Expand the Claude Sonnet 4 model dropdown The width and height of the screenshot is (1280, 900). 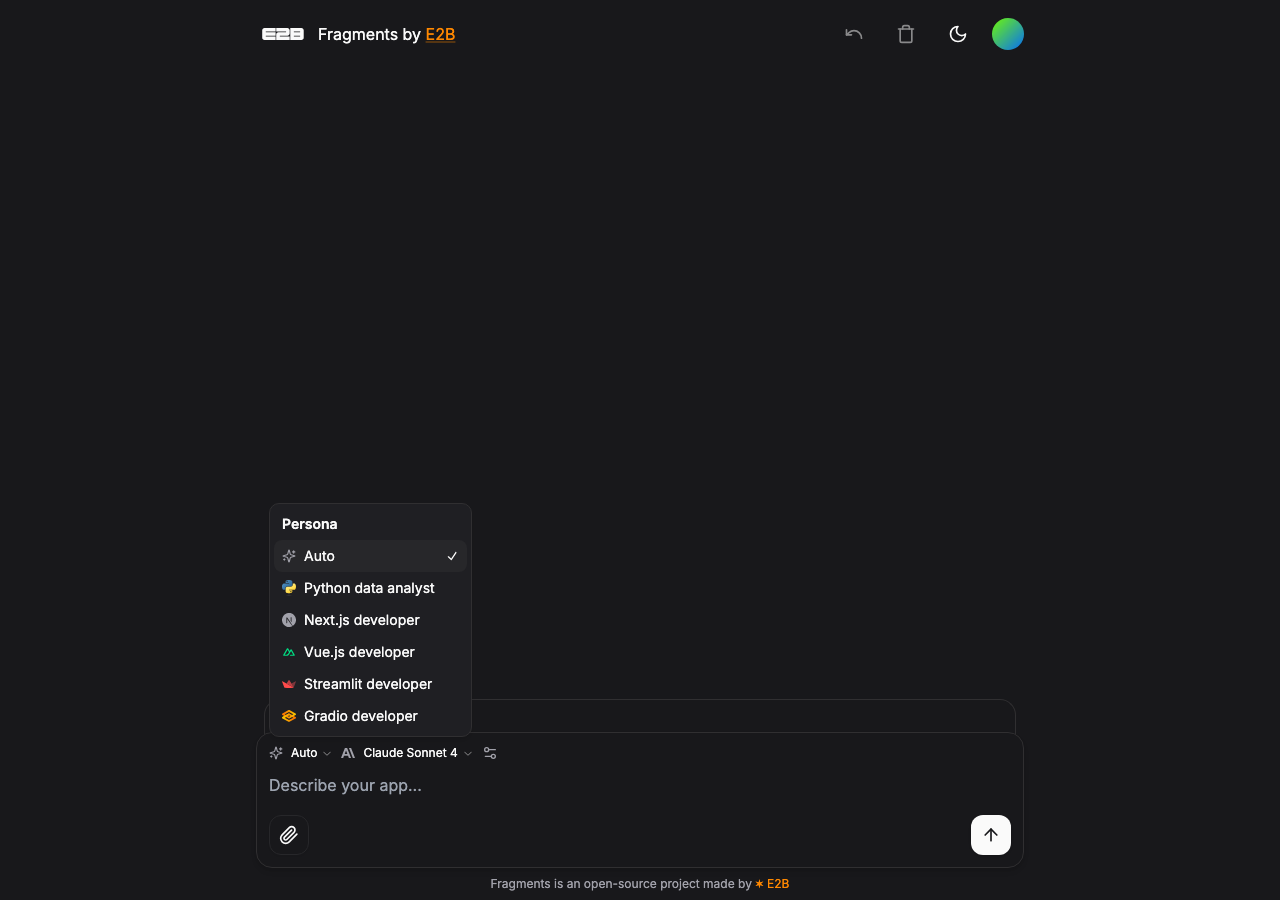[407, 753]
